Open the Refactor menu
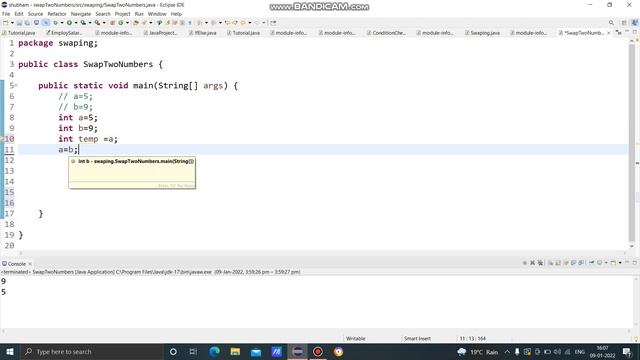 coord(57,14)
